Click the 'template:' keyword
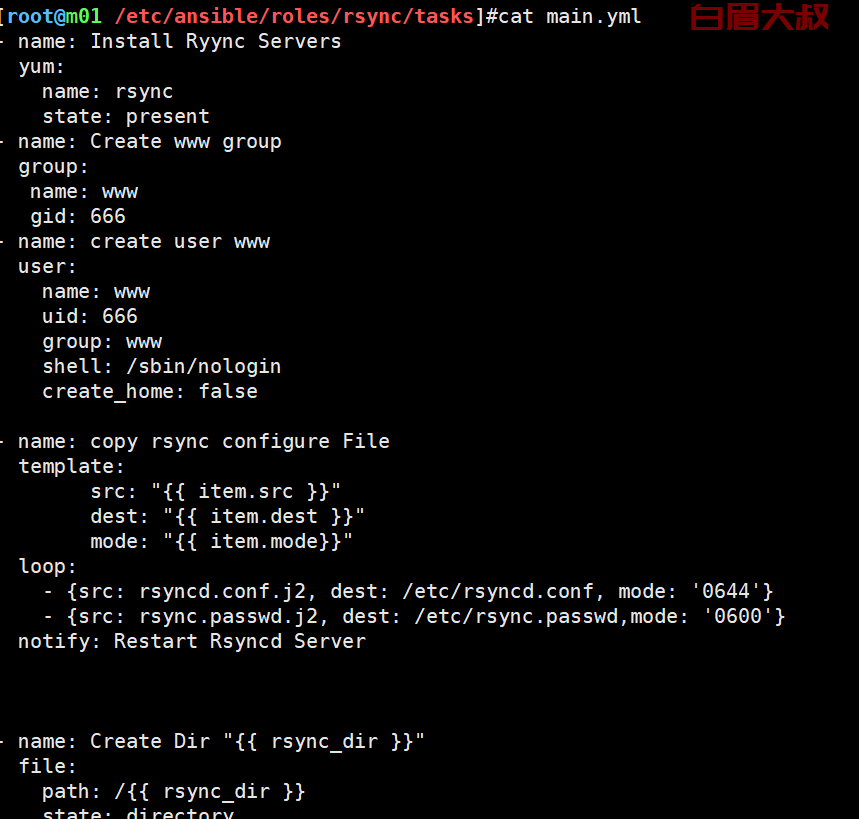859x819 pixels. click(71, 466)
